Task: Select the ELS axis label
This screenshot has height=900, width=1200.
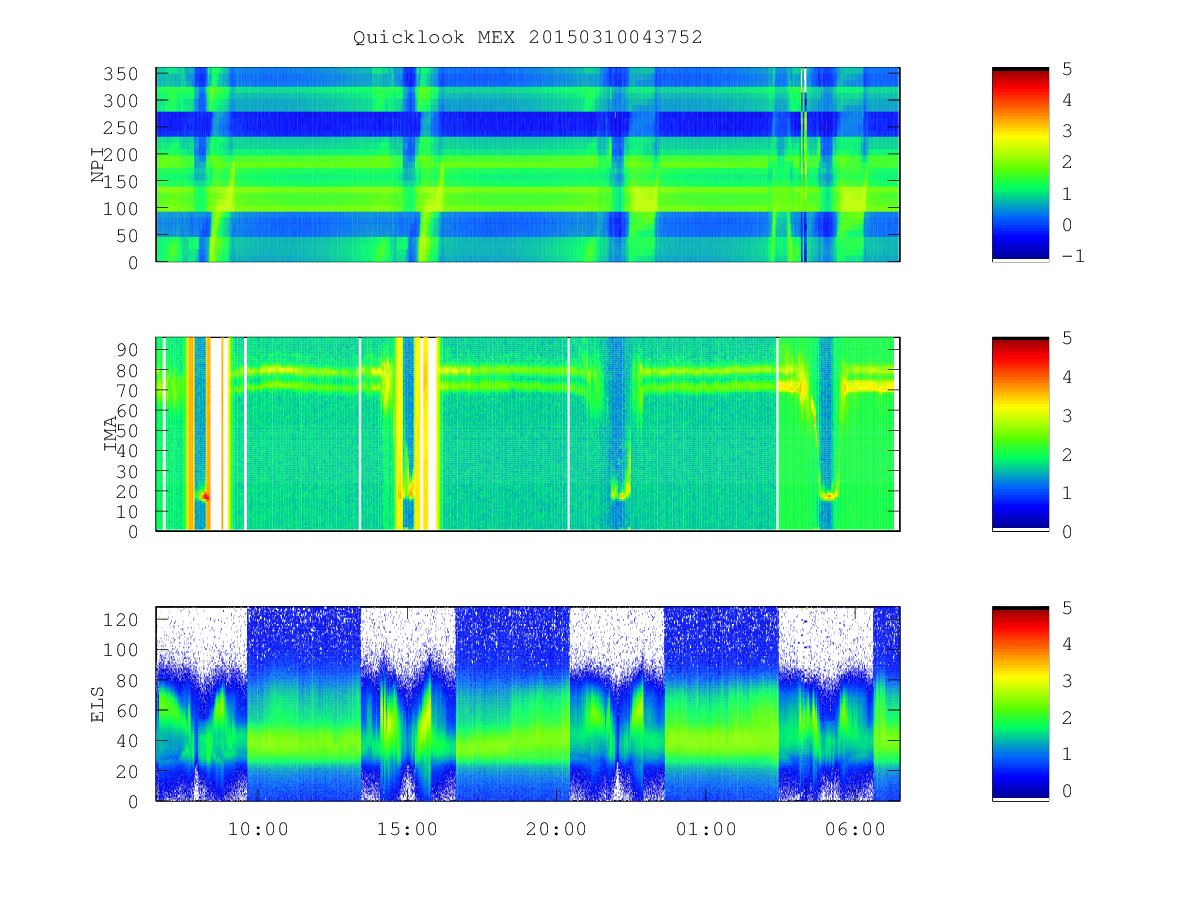Action: (x=97, y=704)
